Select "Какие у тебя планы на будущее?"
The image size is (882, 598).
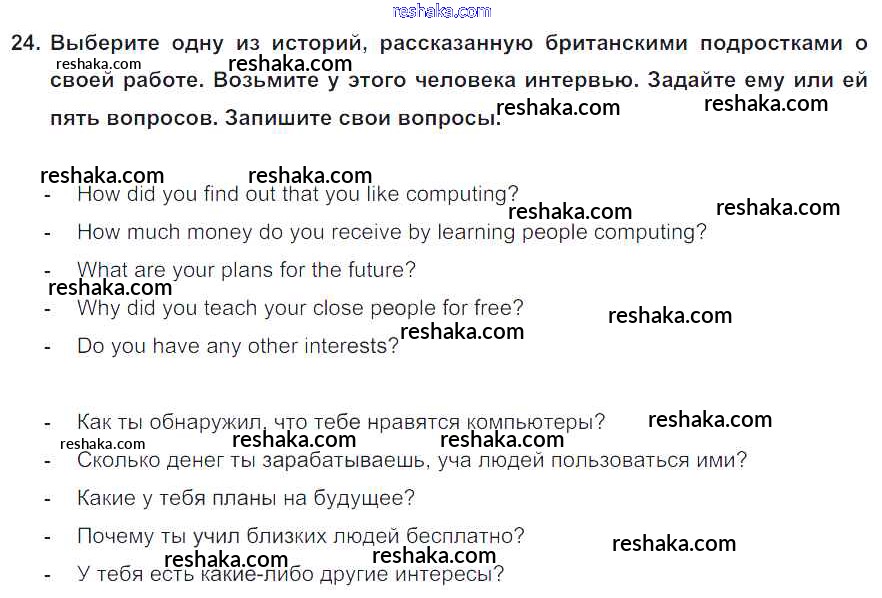(x=245, y=498)
